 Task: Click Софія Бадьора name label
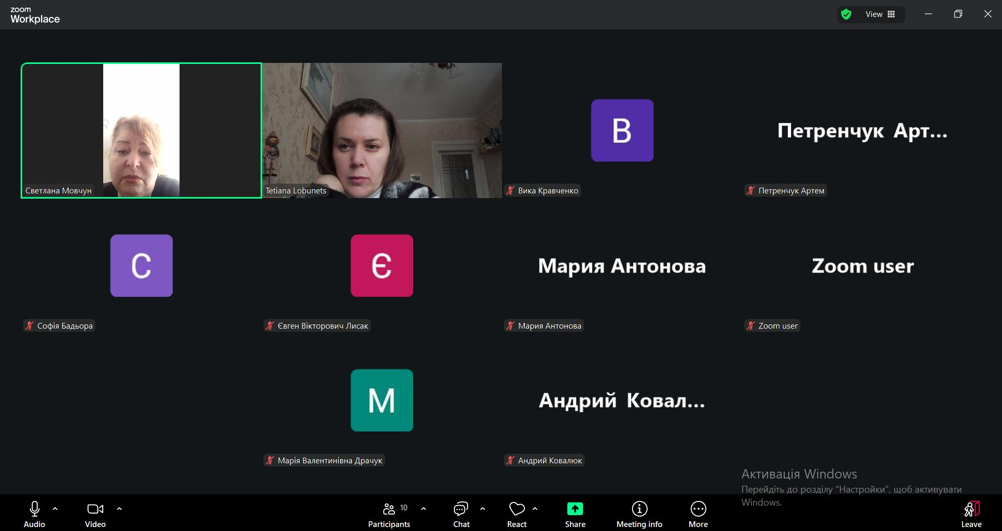(x=65, y=326)
